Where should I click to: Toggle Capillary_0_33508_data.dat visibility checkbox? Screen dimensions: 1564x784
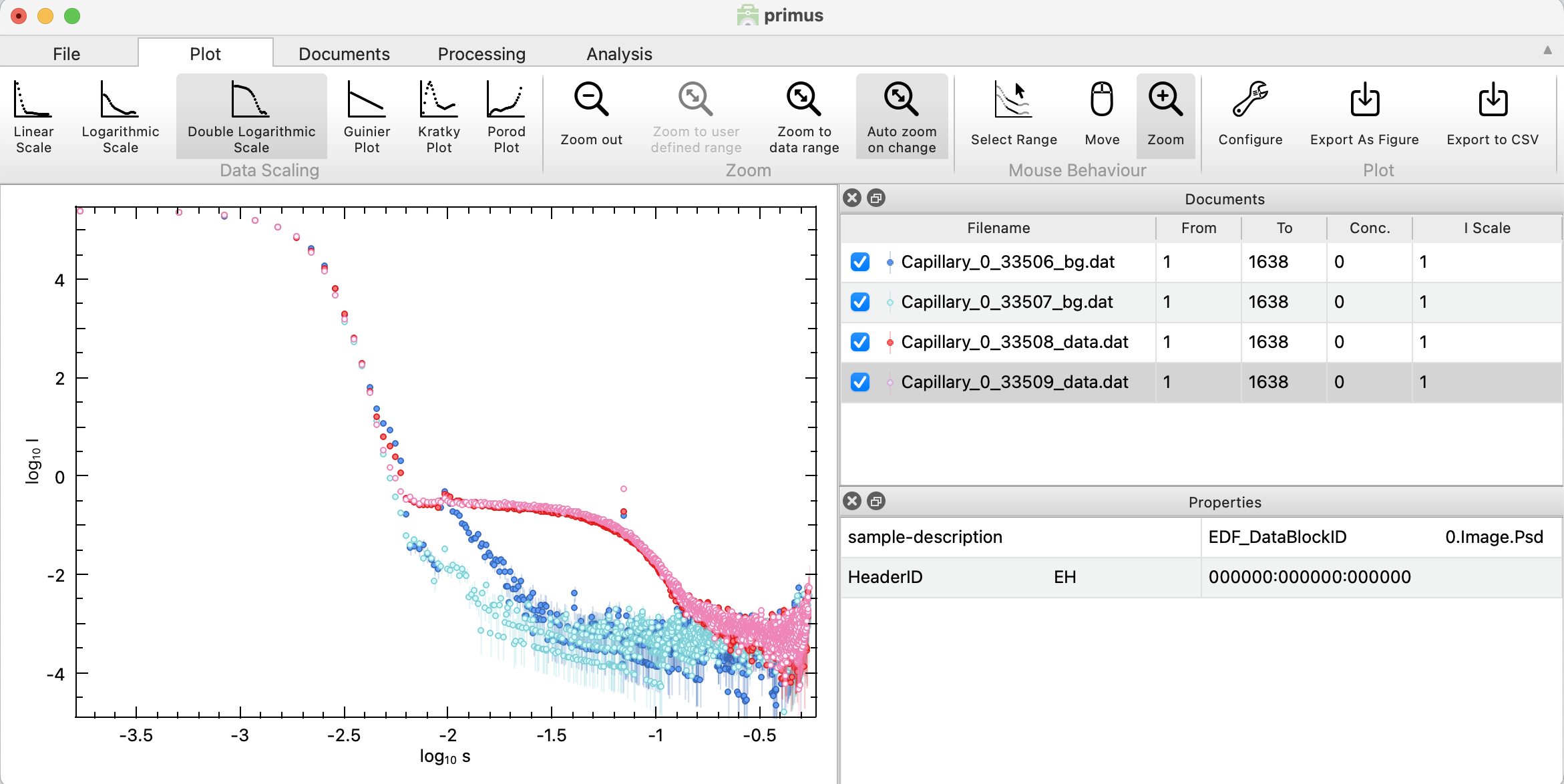(x=860, y=342)
